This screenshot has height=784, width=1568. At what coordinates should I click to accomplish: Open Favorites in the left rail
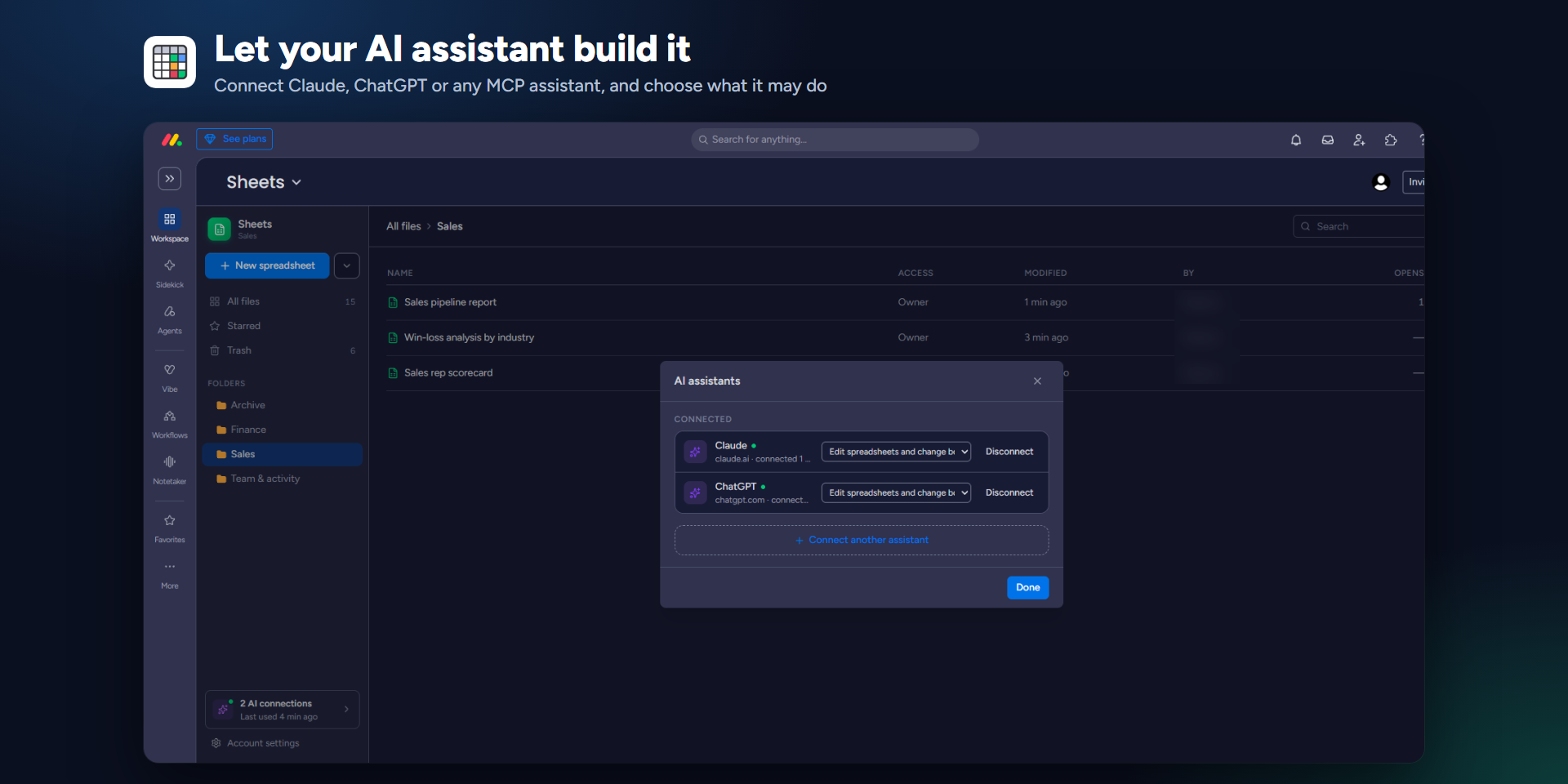pos(170,528)
